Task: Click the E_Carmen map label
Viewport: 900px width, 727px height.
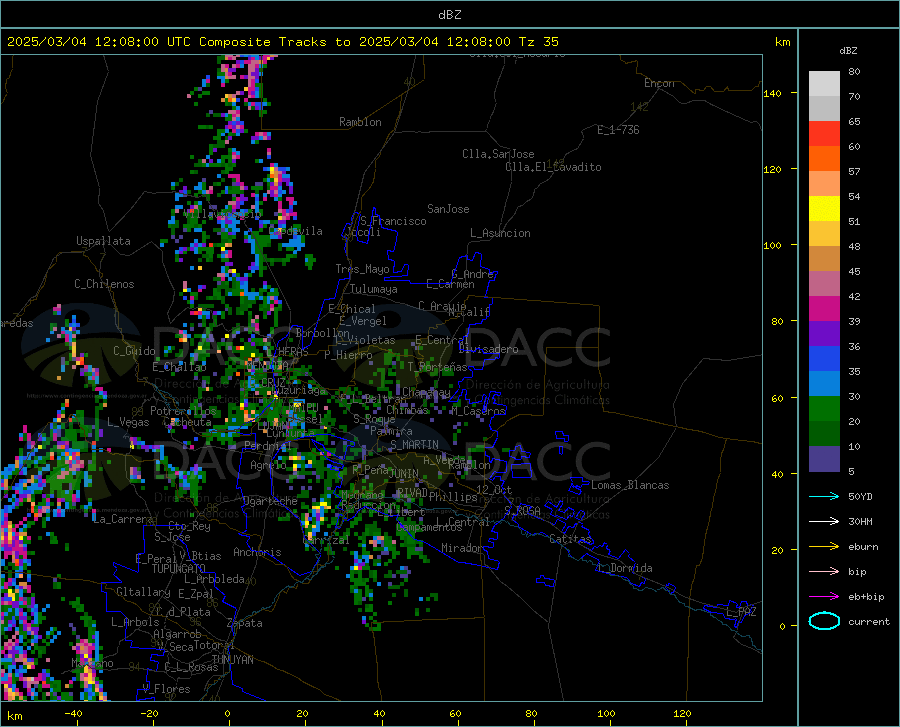Action: tap(450, 284)
